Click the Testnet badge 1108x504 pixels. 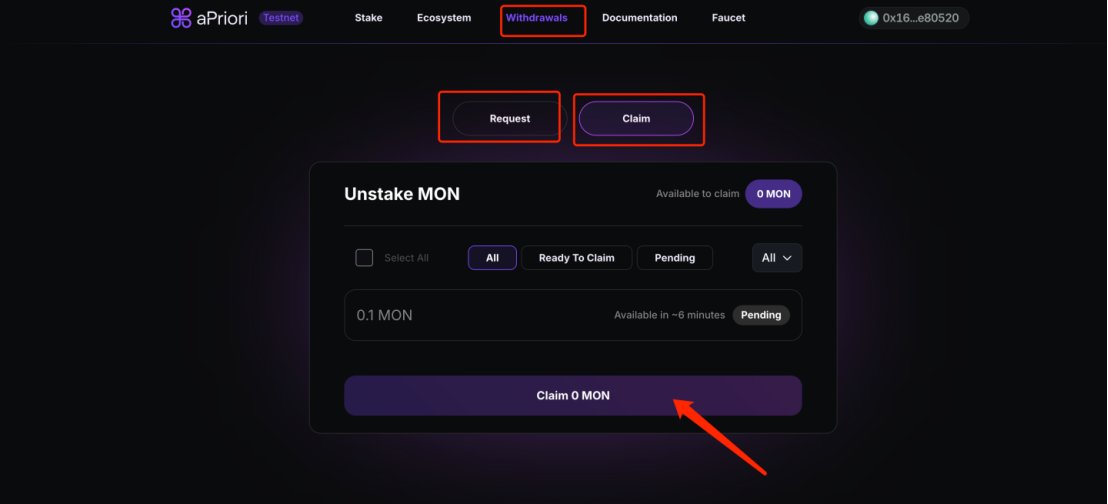coord(281,18)
